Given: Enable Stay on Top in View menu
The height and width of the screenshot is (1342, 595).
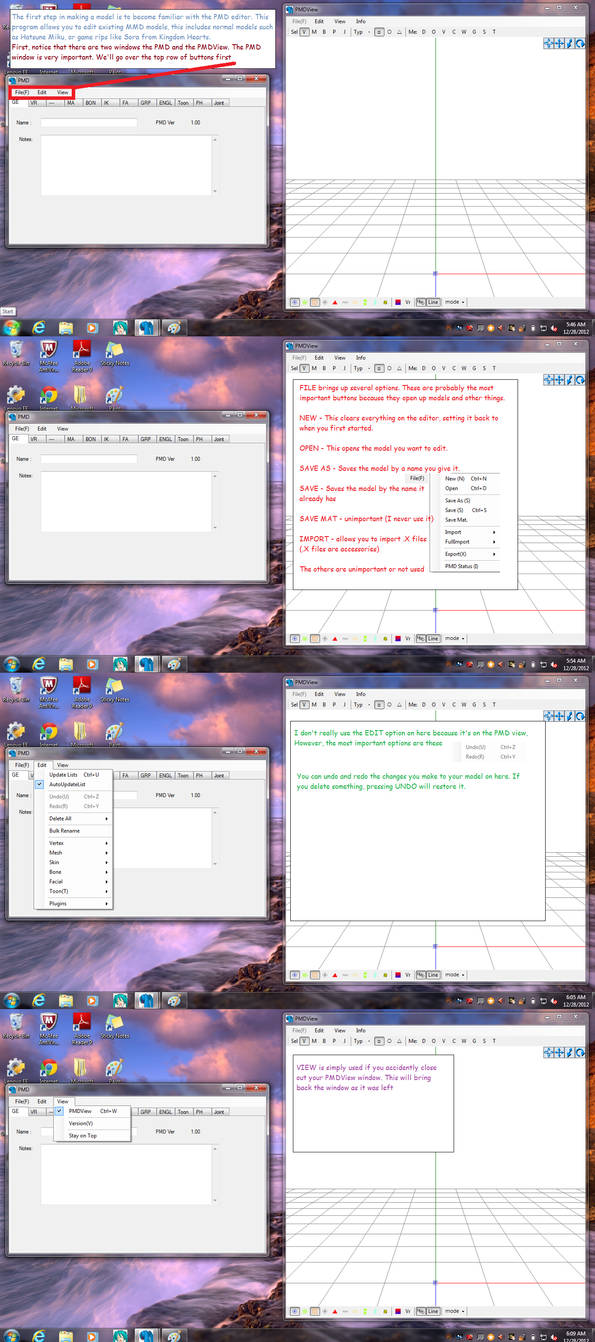Looking at the screenshot, I should (92, 1135).
